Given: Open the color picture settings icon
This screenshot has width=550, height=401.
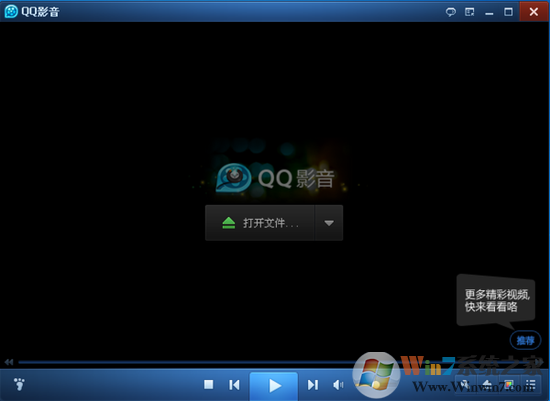Looking at the screenshot, I should (509, 384).
